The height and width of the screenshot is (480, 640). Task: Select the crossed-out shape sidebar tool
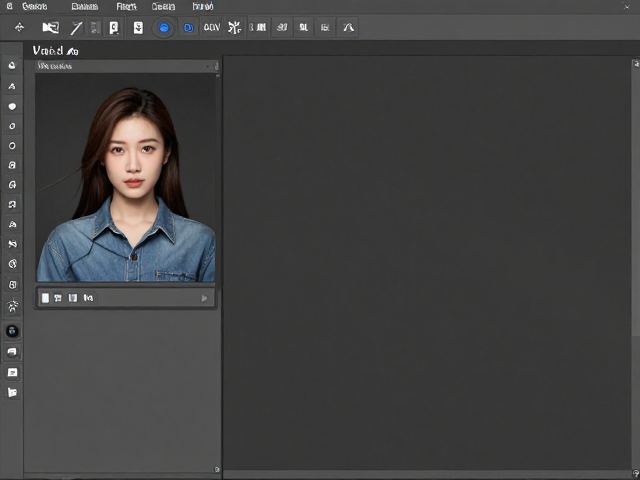(x=12, y=244)
